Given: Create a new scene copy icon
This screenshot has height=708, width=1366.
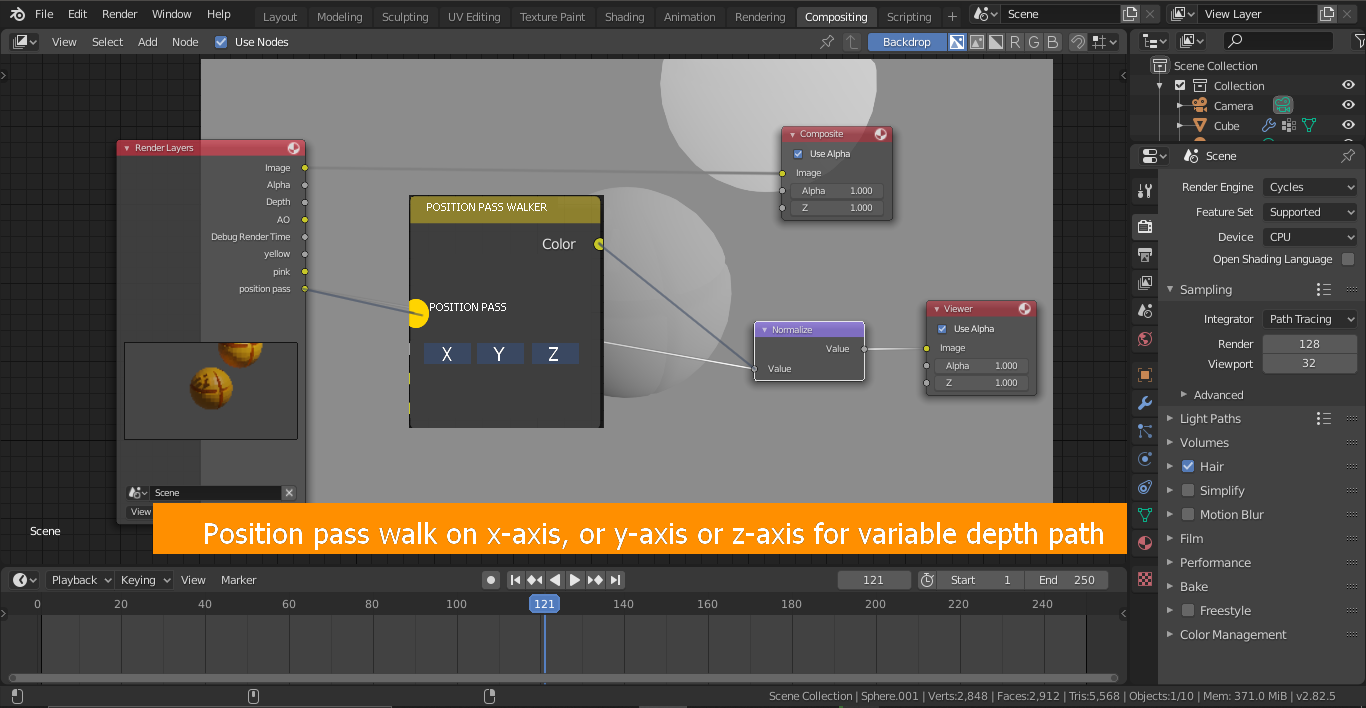Looking at the screenshot, I should click(1130, 14).
